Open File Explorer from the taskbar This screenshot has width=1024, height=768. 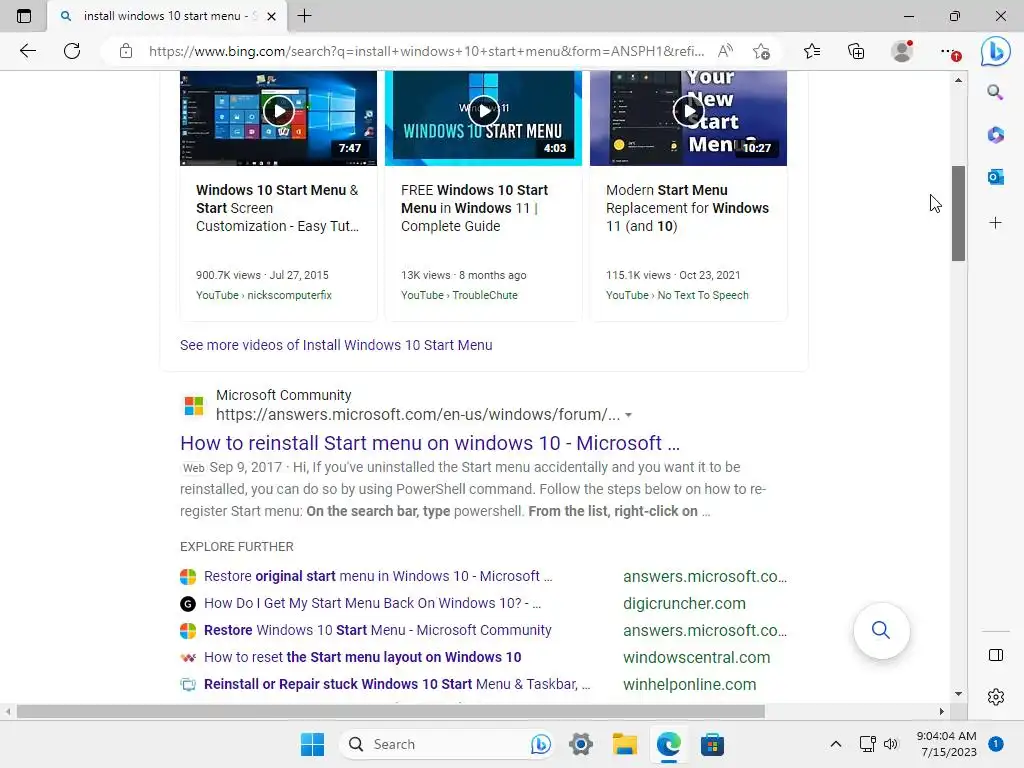tap(624, 744)
